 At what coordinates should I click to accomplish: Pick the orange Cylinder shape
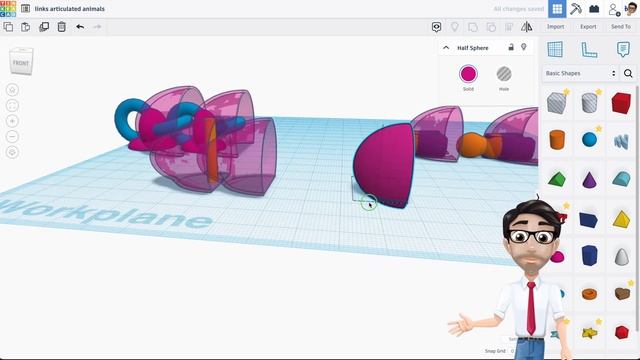557,140
